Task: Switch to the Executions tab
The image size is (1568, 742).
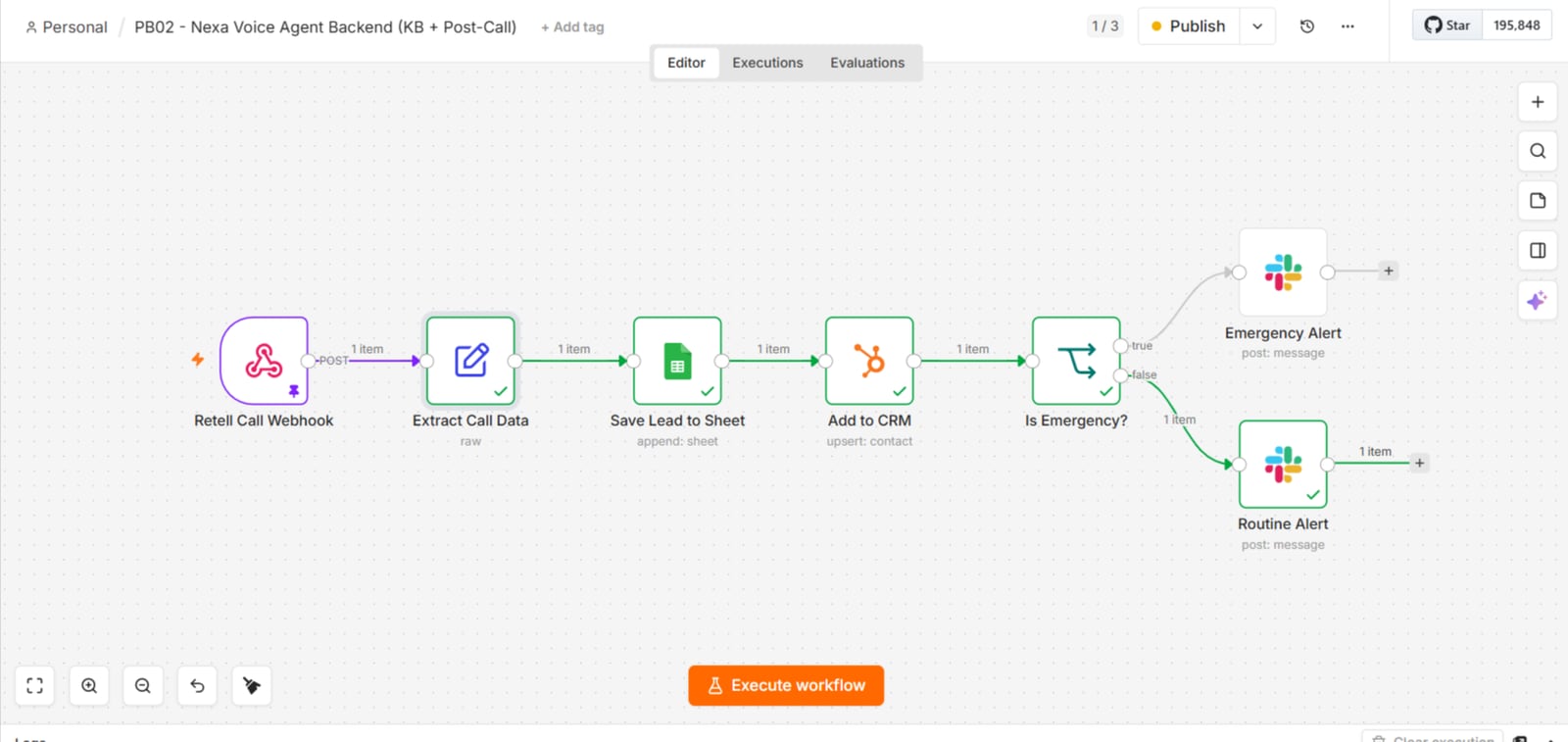Action: pyautogui.click(x=767, y=63)
